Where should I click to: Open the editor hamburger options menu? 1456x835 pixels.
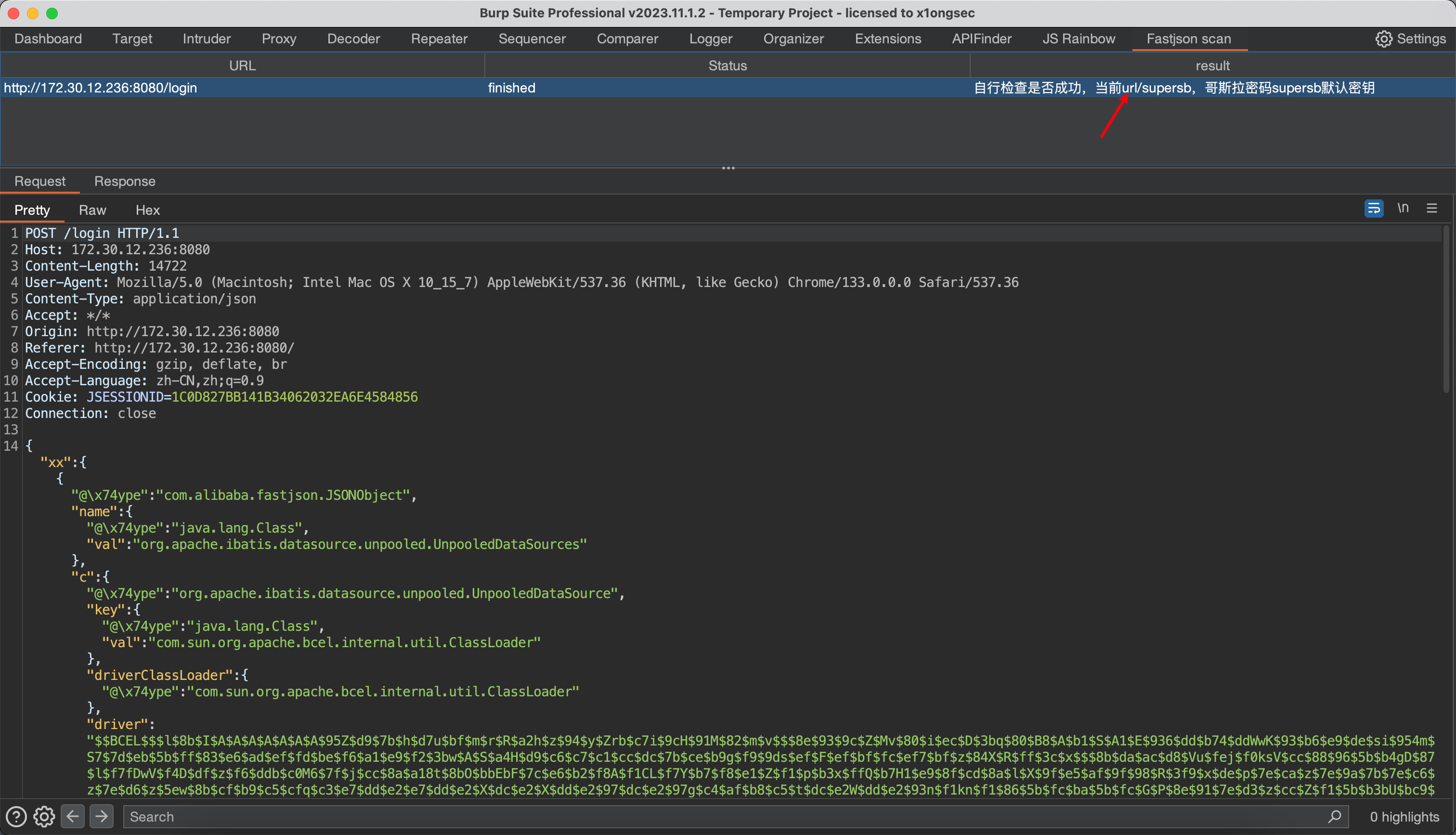(x=1431, y=208)
